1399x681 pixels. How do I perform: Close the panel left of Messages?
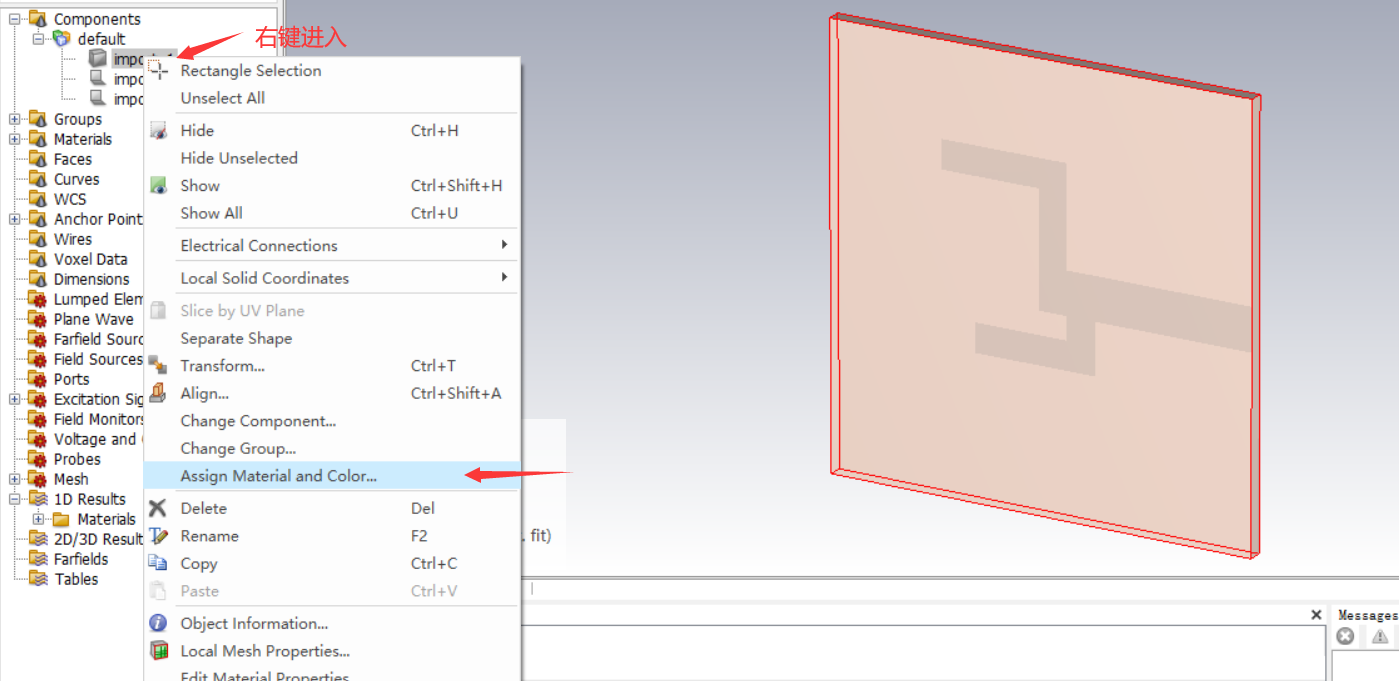coord(1316,615)
